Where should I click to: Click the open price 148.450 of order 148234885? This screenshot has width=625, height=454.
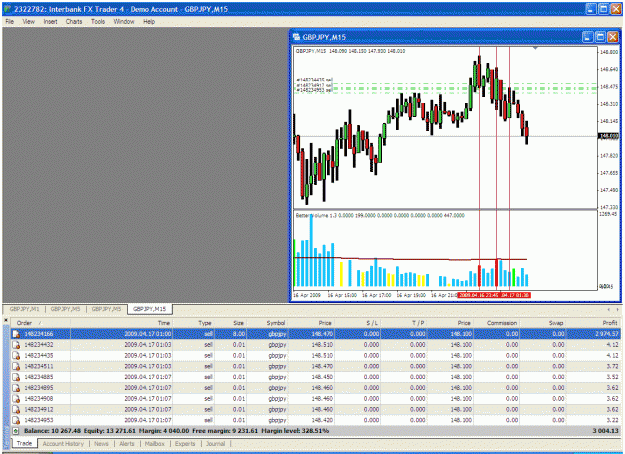tap(322, 377)
